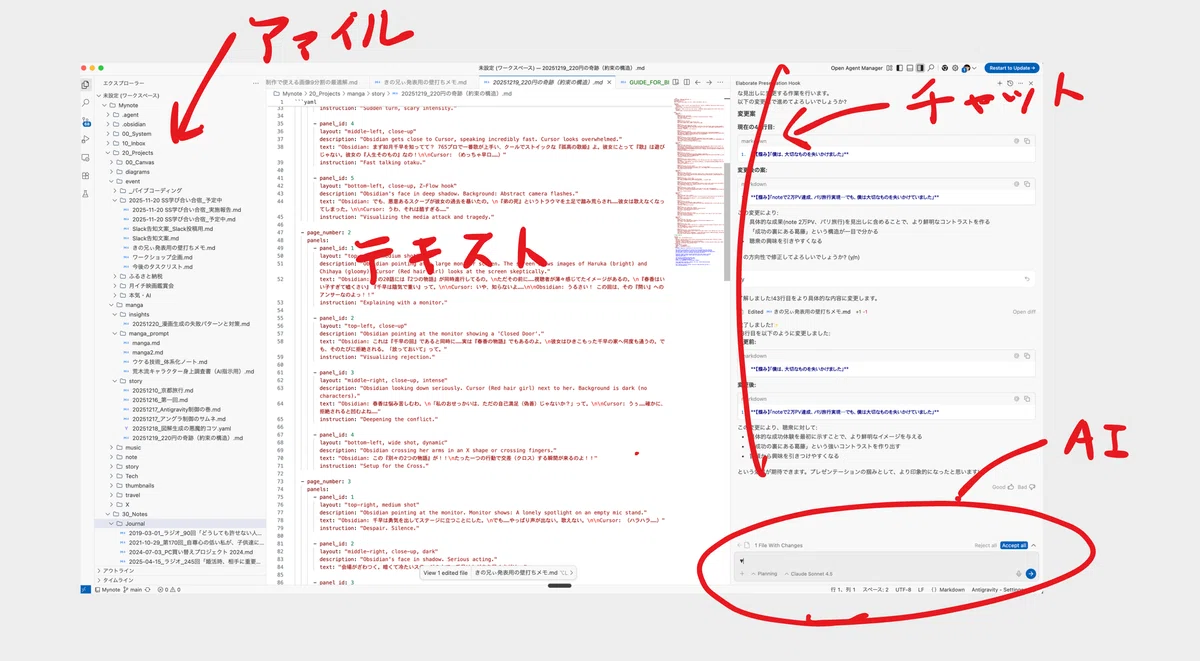Click remote indicator in status bar corner
Screen dimensions: 1200x661
[85, 590]
